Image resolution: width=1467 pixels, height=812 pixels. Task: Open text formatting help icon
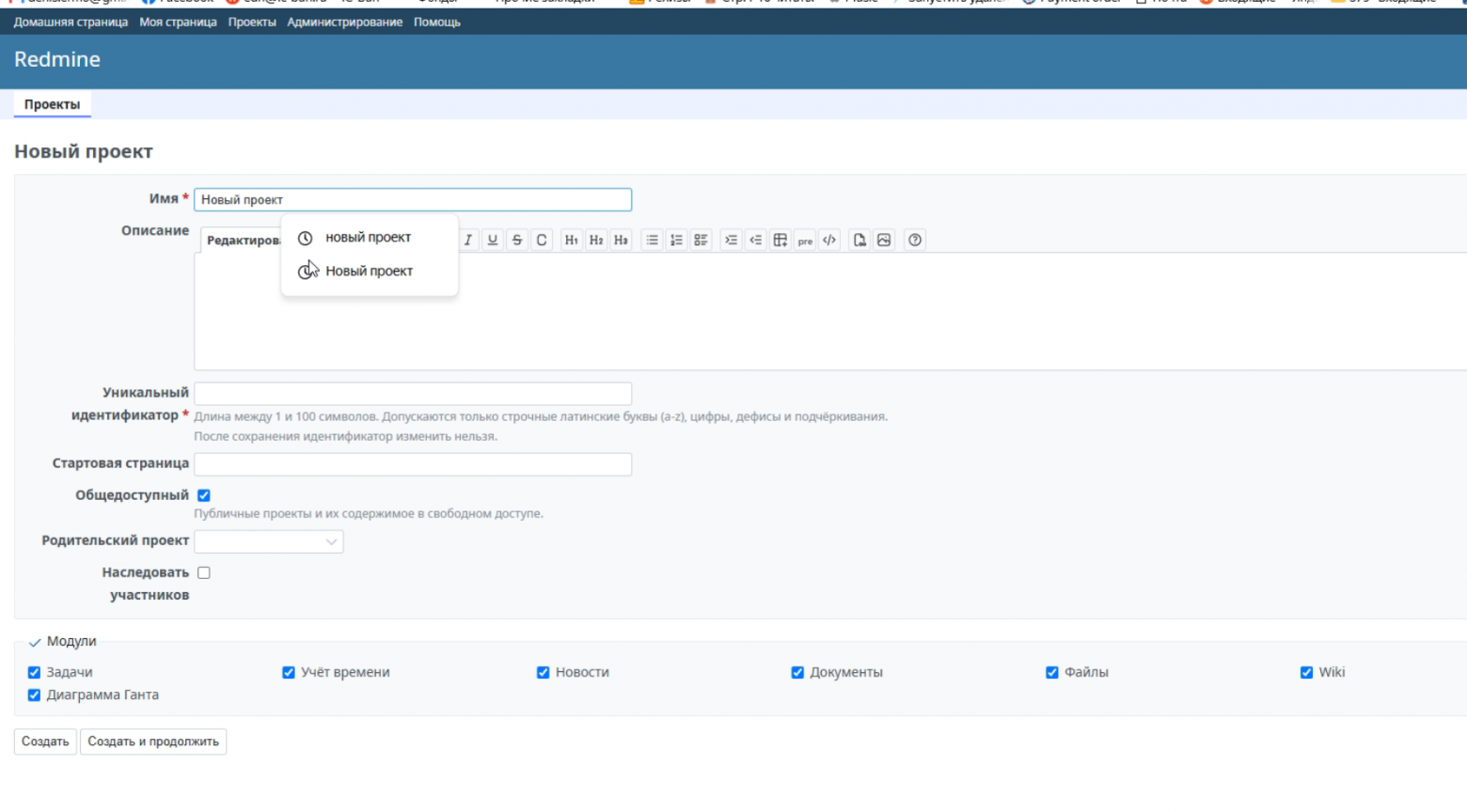point(915,240)
